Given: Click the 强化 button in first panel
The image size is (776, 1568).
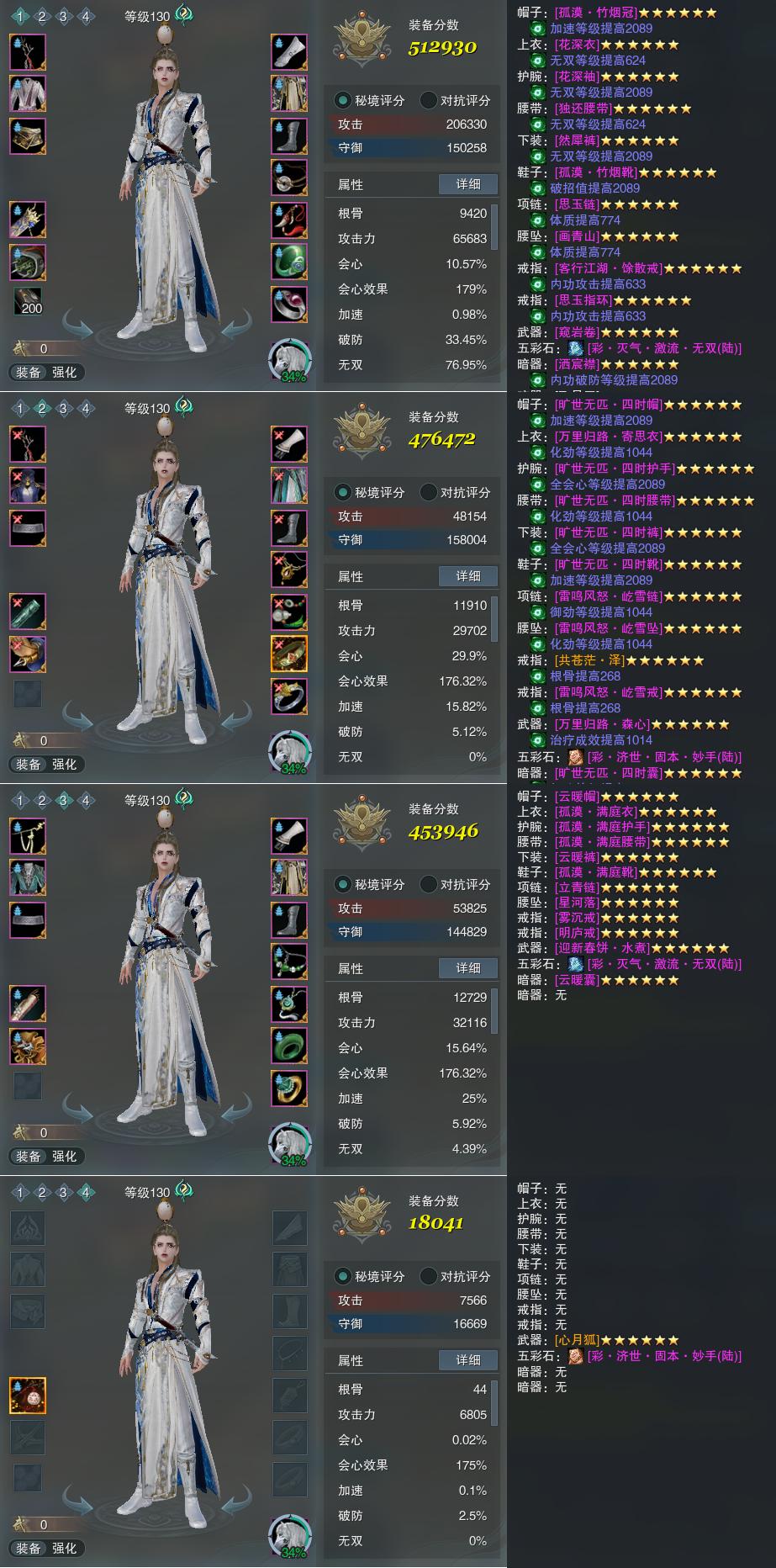Looking at the screenshot, I should click(x=65, y=372).
